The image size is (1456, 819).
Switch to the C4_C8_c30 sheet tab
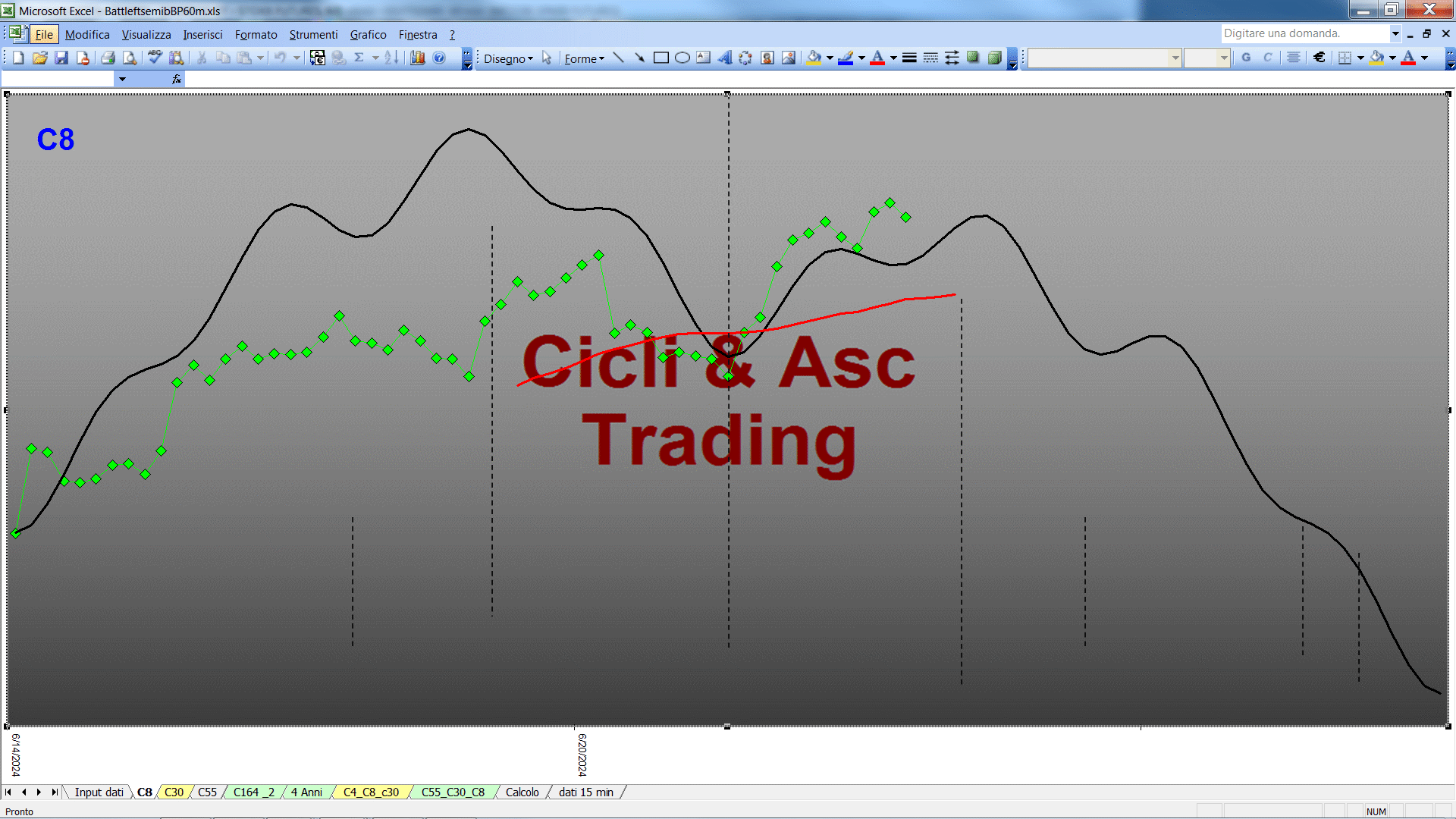(x=371, y=792)
